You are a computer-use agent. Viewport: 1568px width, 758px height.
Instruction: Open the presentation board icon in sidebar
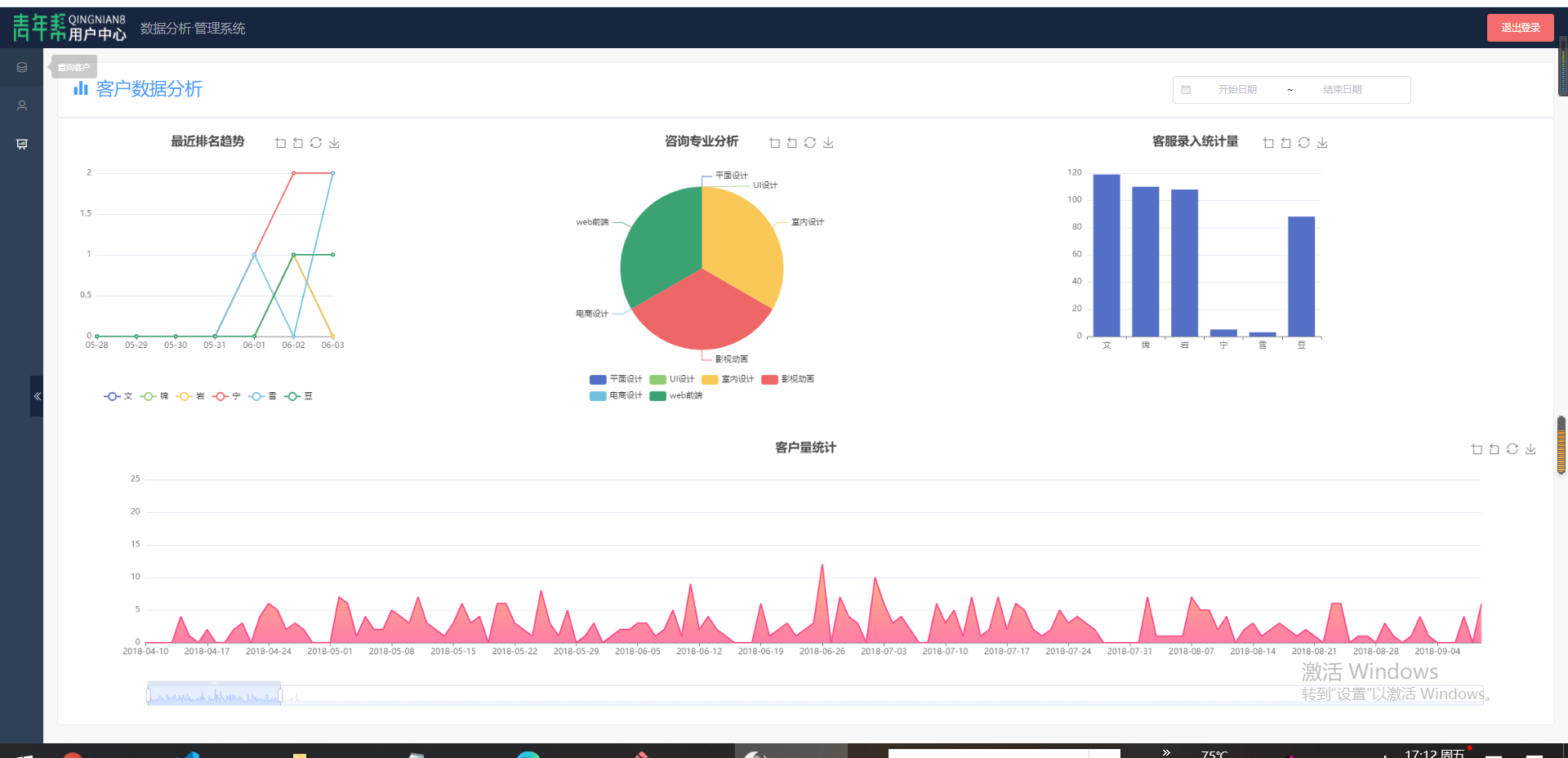[21, 144]
